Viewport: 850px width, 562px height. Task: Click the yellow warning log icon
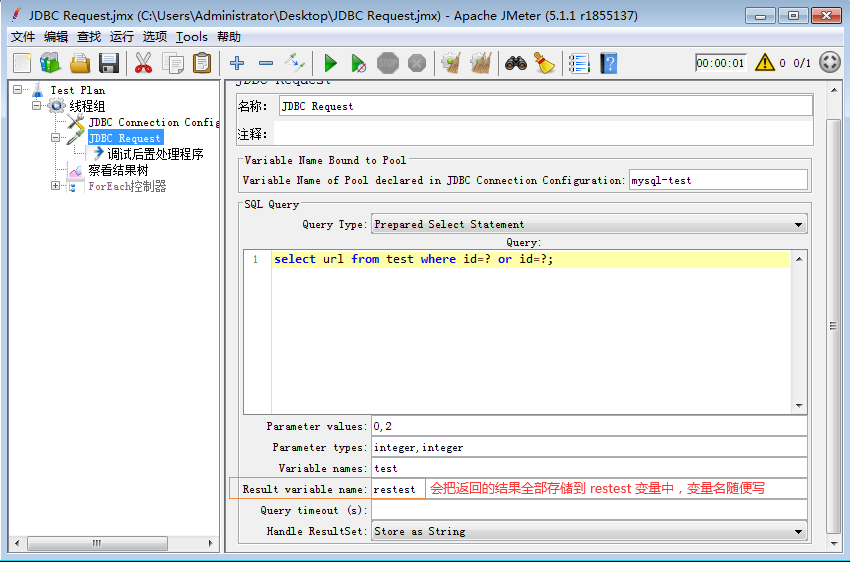pyautogui.click(x=765, y=63)
